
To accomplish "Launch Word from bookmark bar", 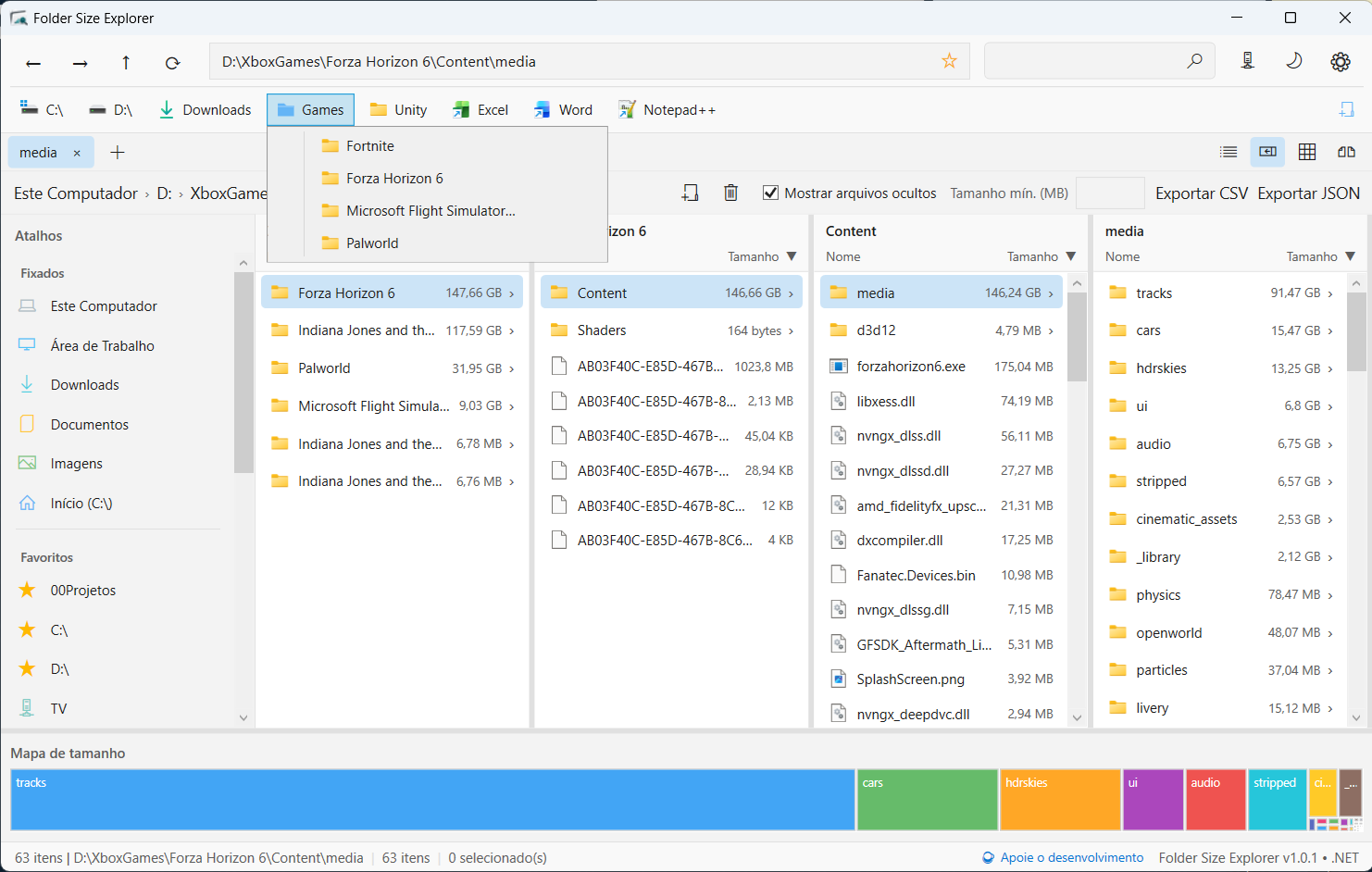I will (x=563, y=109).
